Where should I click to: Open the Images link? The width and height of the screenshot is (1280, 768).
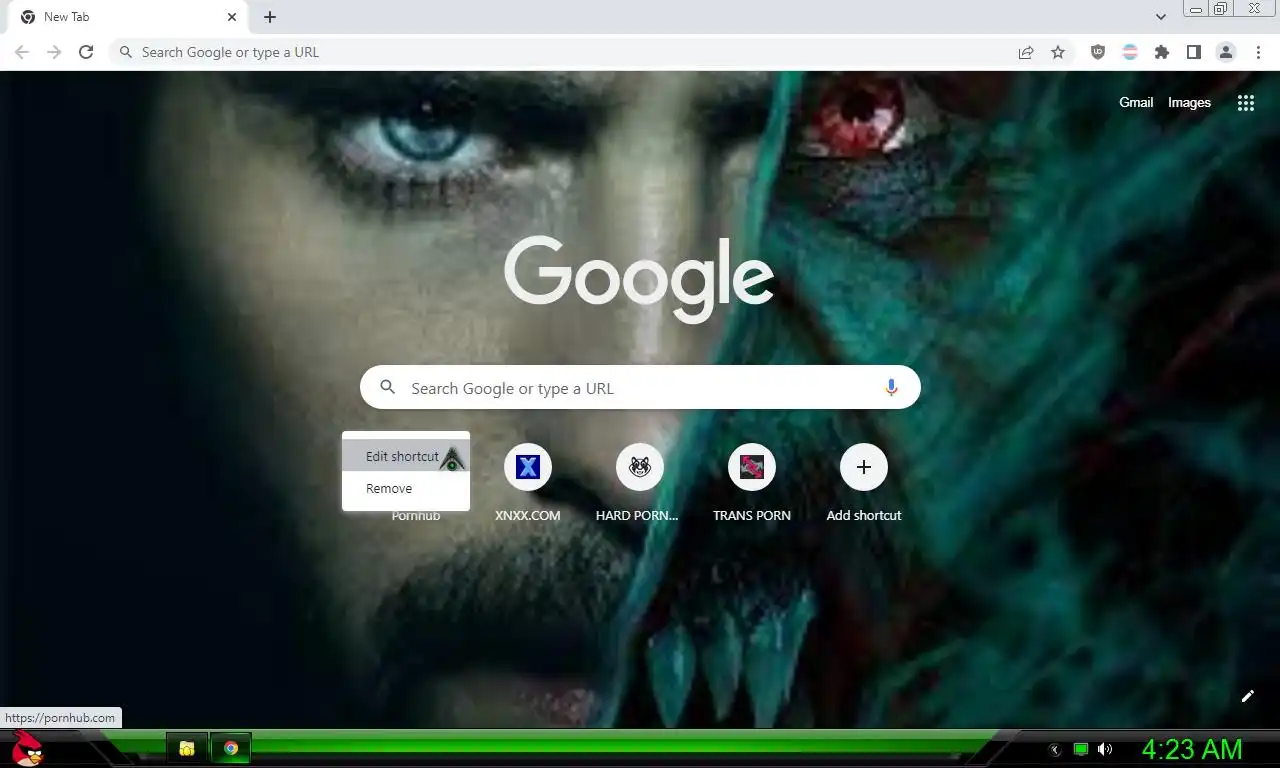[x=1189, y=102]
